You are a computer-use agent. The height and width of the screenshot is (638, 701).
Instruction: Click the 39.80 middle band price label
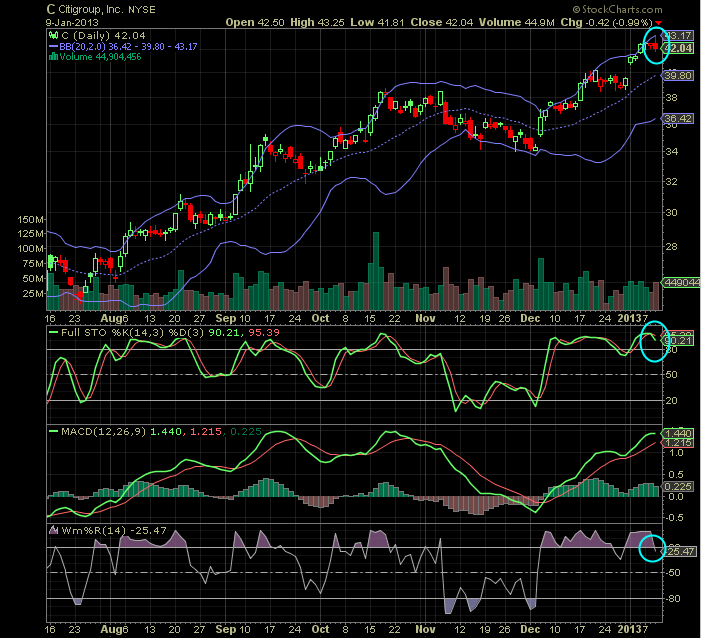coord(678,76)
